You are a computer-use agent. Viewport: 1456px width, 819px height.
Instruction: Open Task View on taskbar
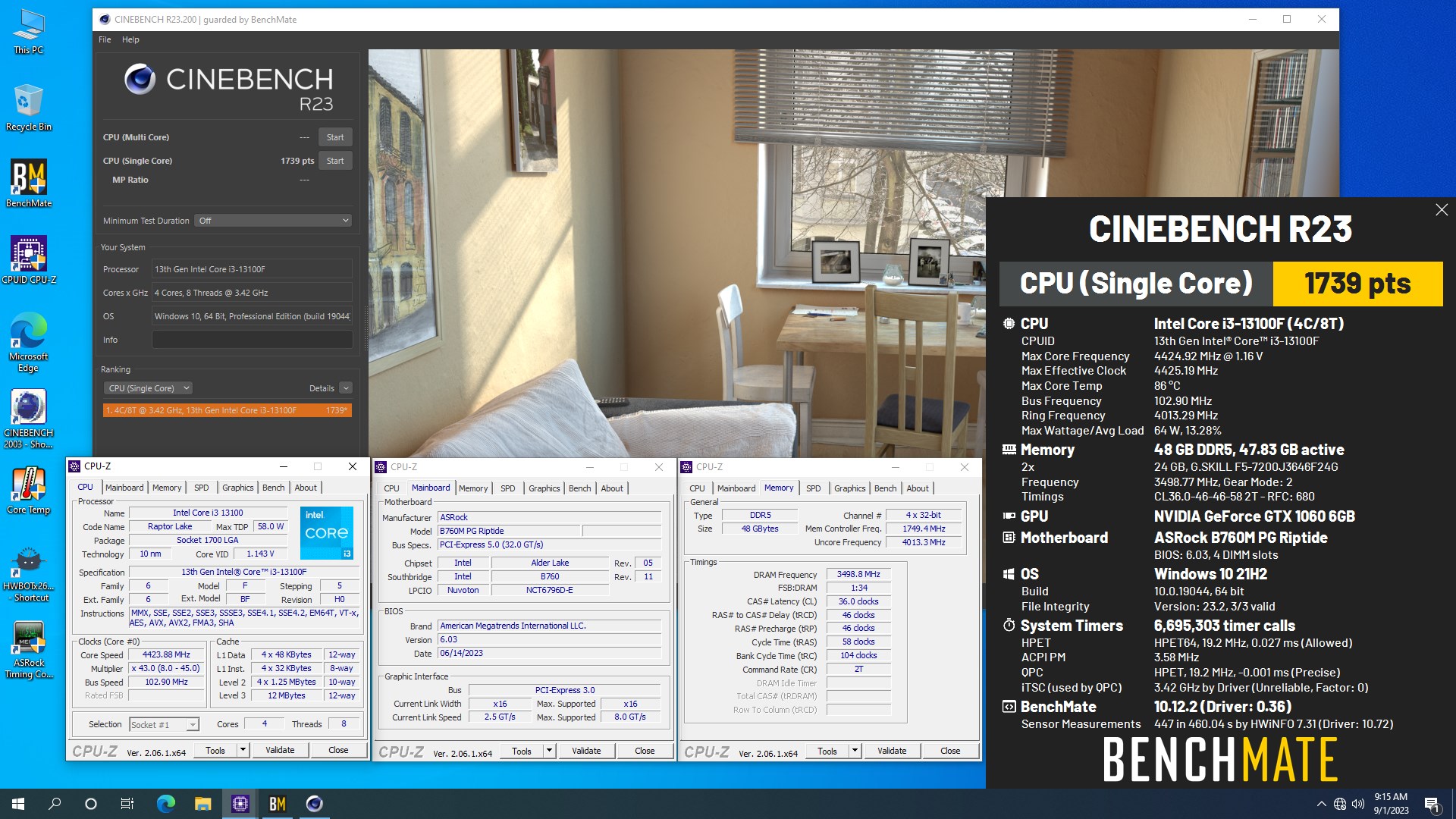127,804
